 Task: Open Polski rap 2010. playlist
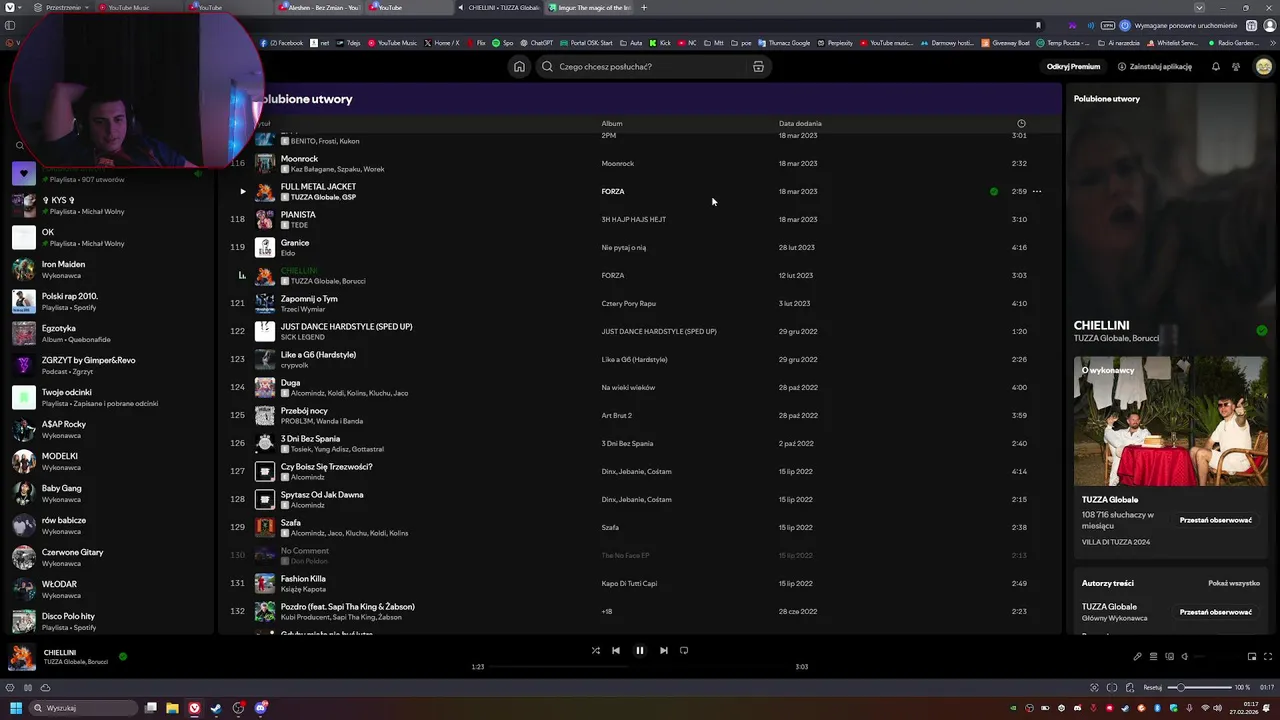(x=108, y=301)
